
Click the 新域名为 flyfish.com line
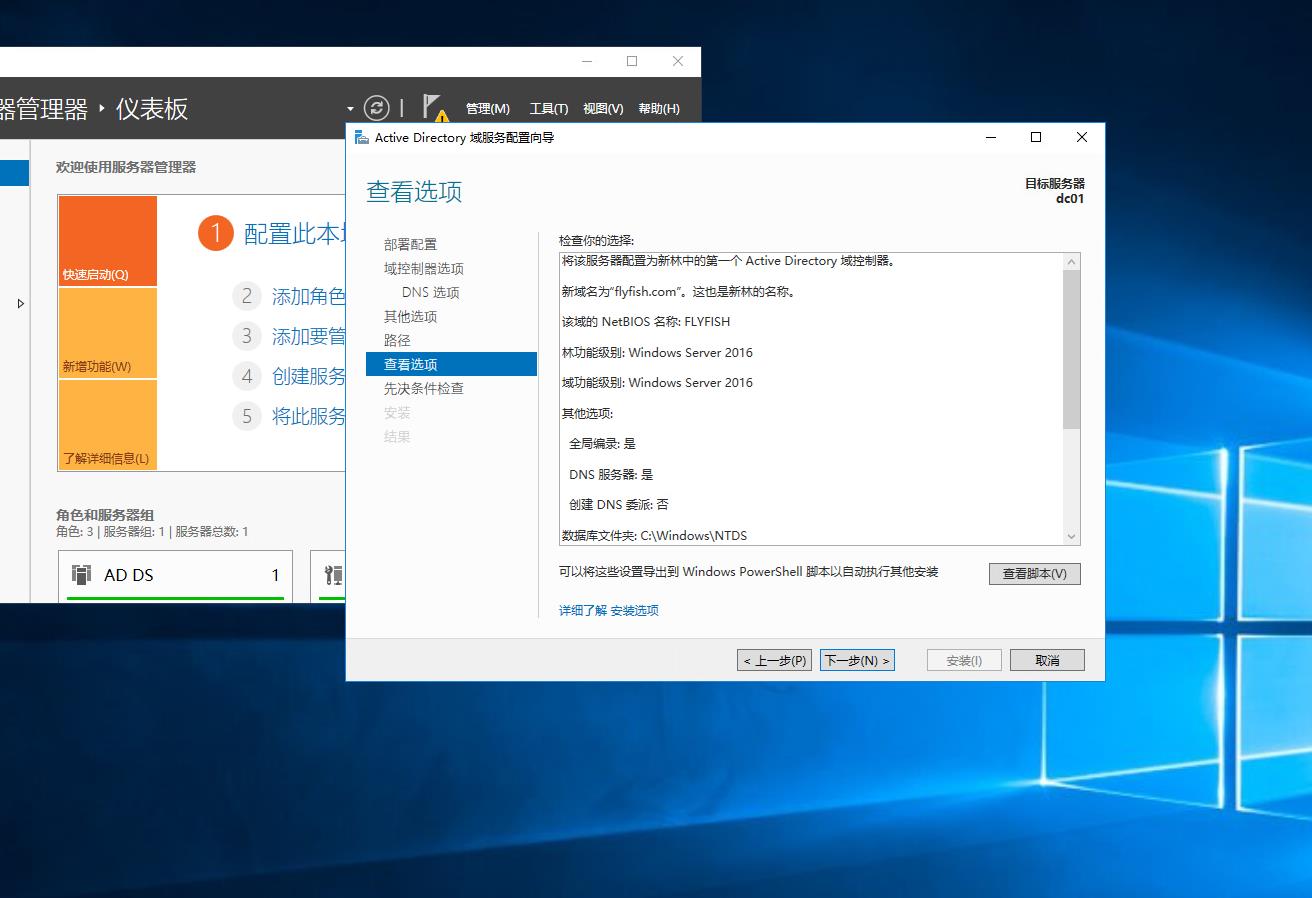tap(679, 292)
